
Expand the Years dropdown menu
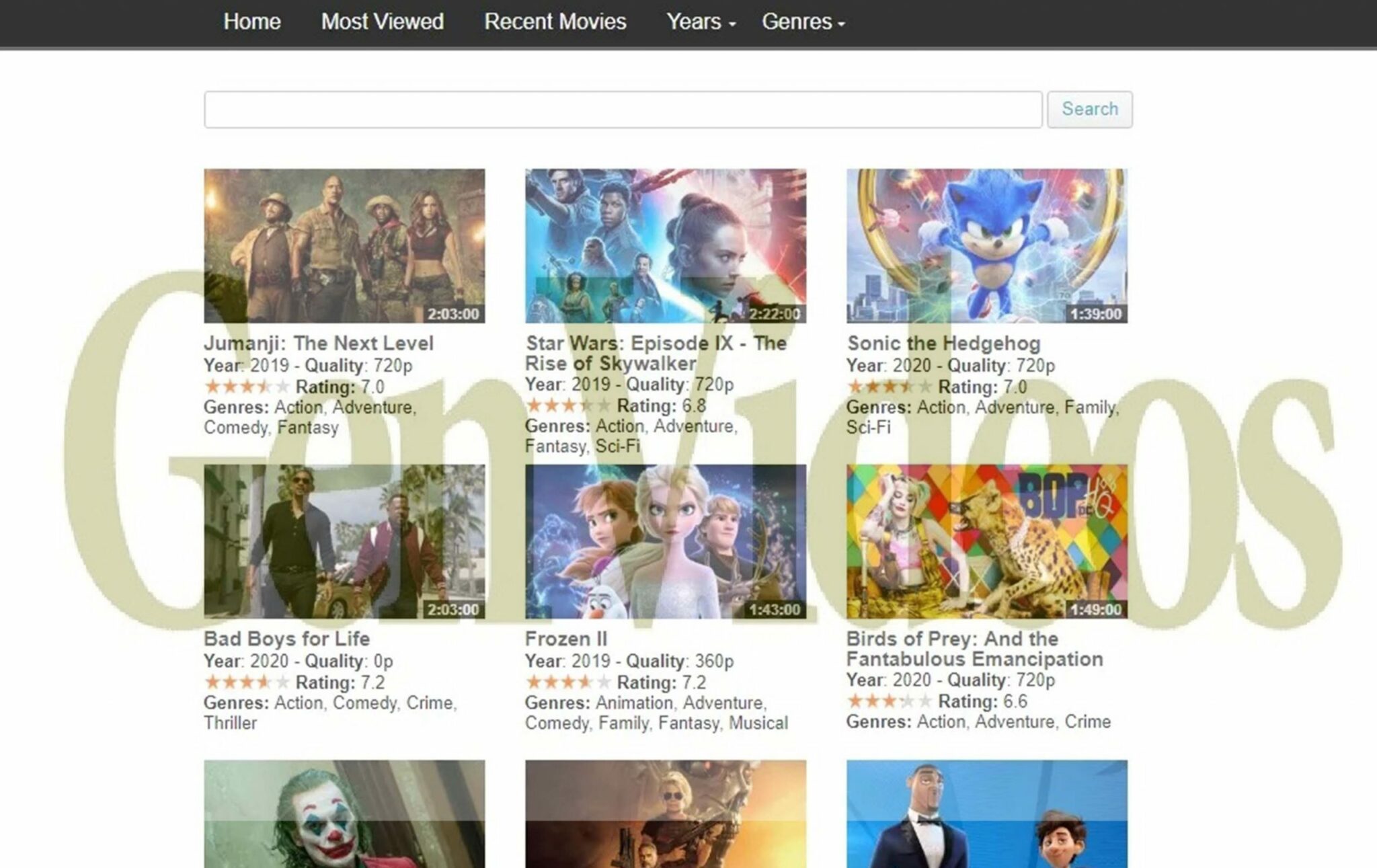coord(701,22)
